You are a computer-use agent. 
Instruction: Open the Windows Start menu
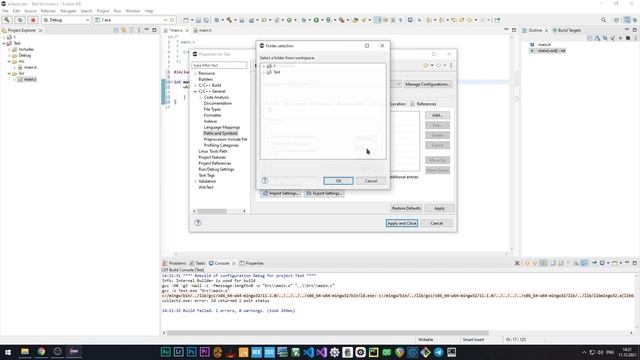coord(7,352)
